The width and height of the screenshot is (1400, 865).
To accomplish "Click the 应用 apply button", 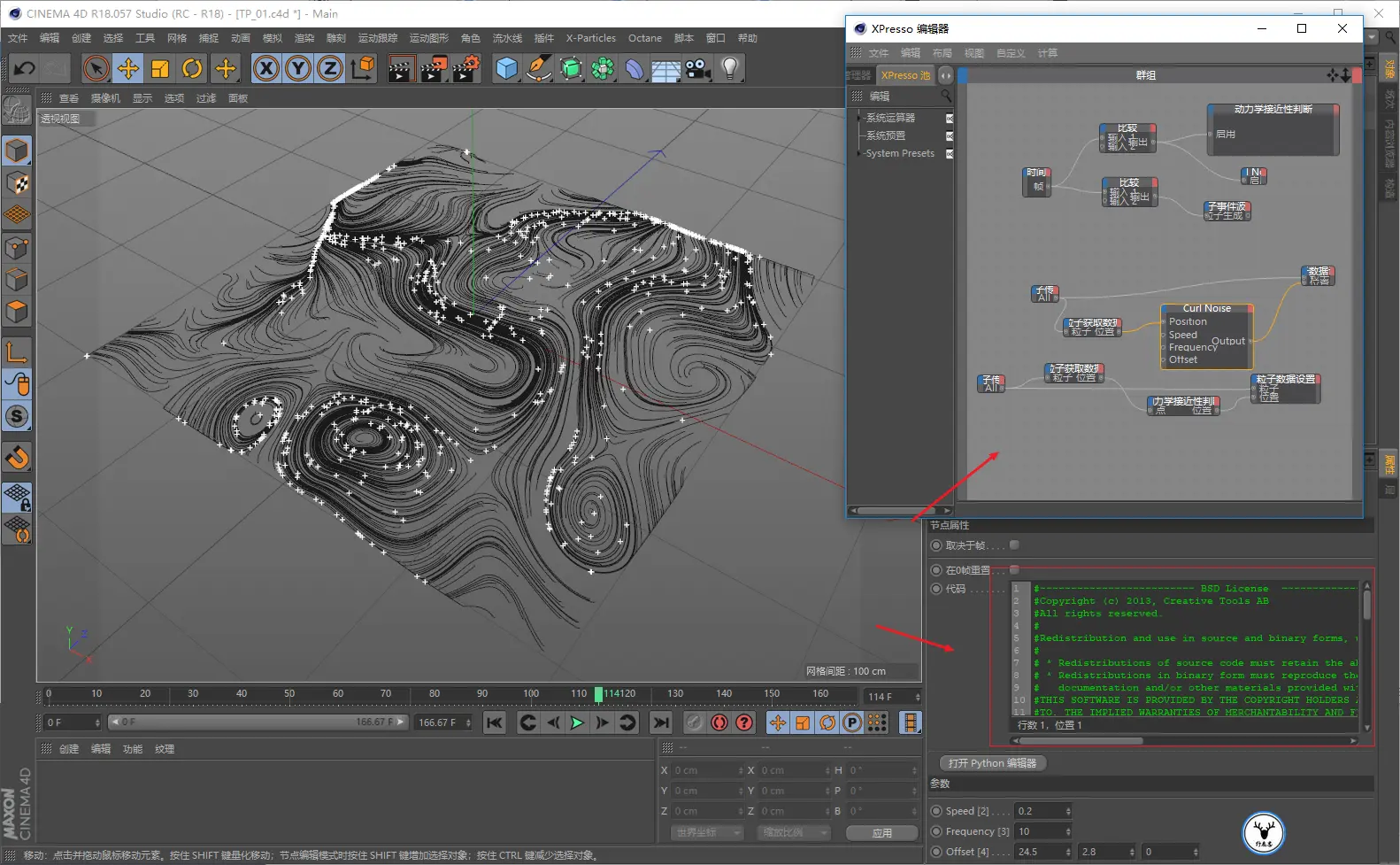I will click(881, 833).
